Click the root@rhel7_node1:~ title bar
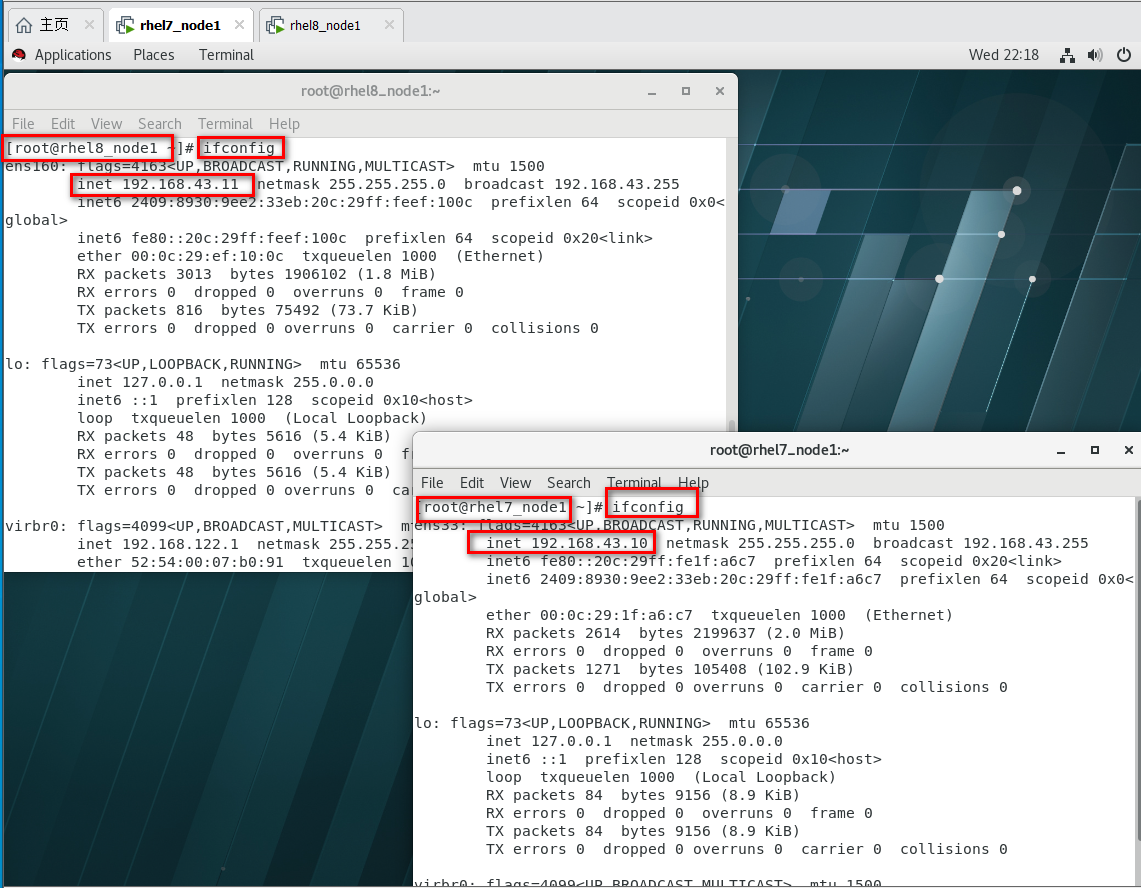The height and width of the screenshot is (888, 1141). [x=779, y=450]
